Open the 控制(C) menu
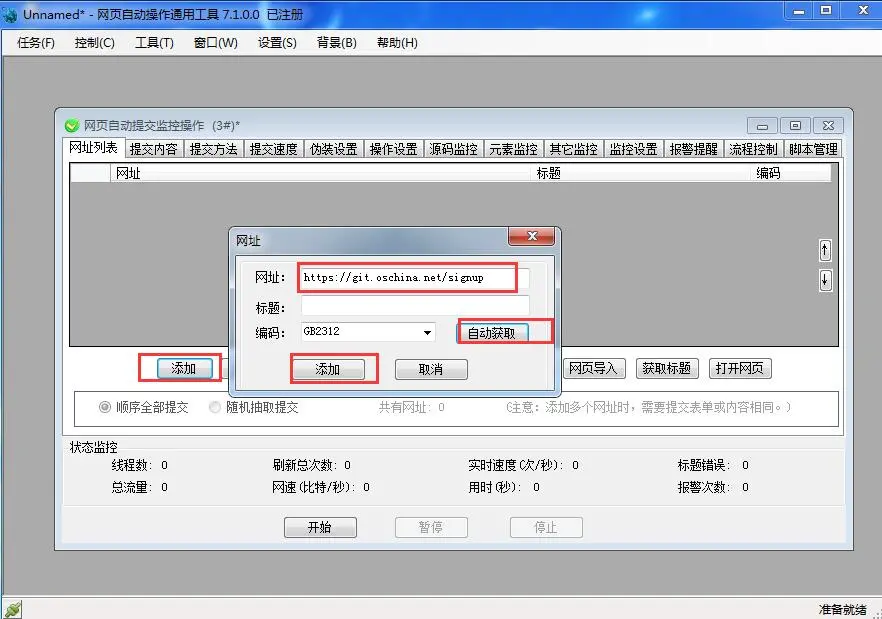This screenshot has height=619, width=882. pos(94,43)
